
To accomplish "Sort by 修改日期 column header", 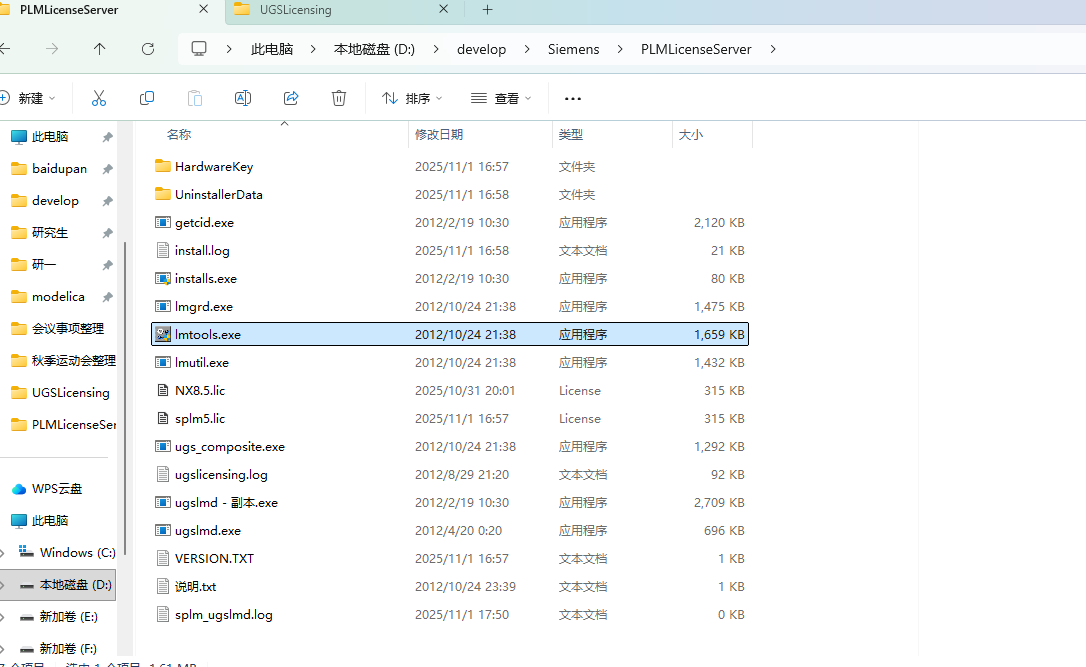I will [x=439, y=134].
